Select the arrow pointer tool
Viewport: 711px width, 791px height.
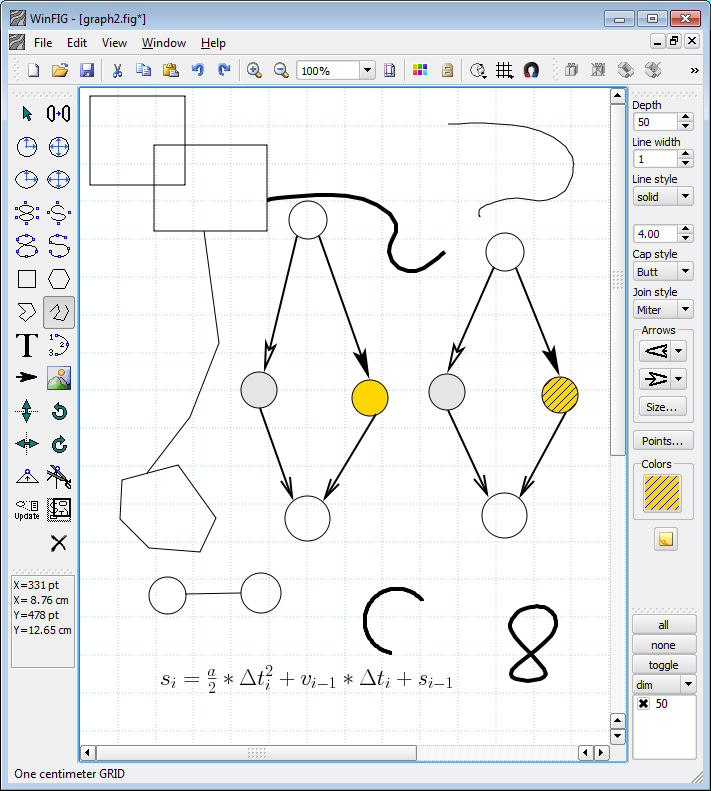pyautogui.click(x=27, y=114)
